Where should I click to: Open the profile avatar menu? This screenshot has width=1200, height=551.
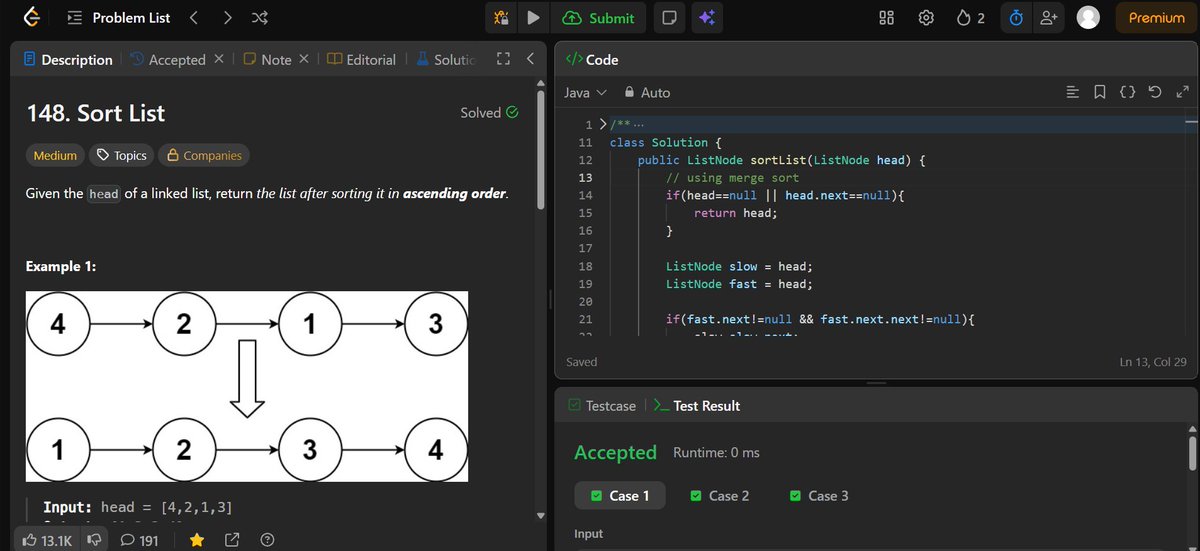[x=1088, y=18]
